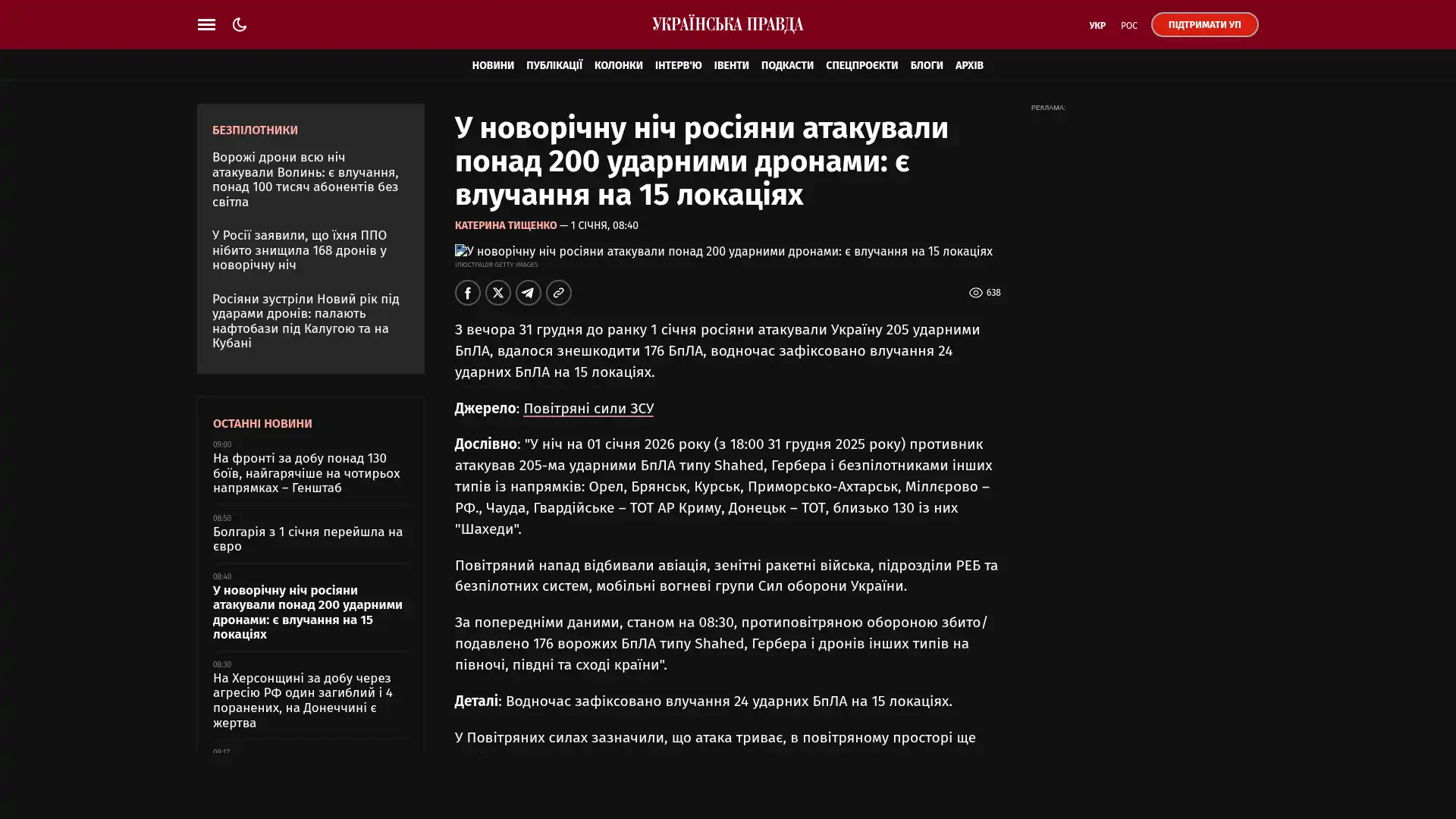Click the Українська правда logo

(x=727, y=24)
